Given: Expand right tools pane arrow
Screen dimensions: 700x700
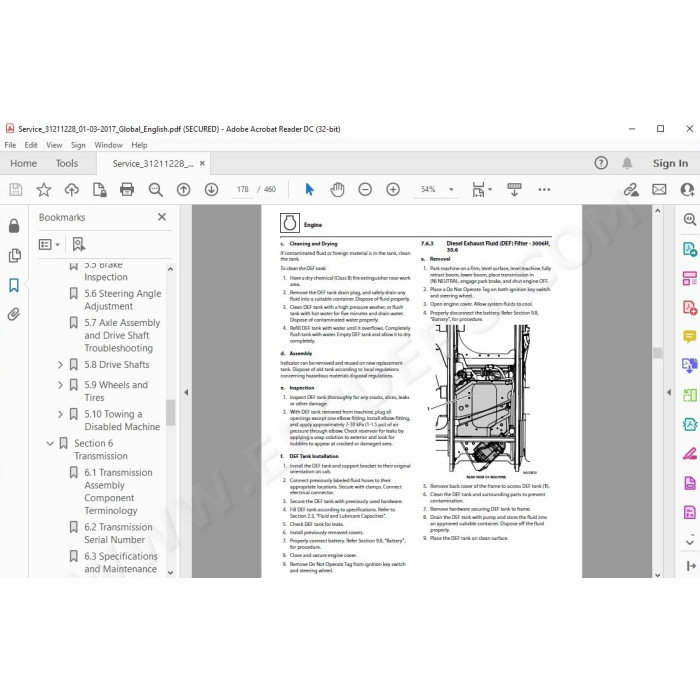Looking at the screenshot, I should click(669, 392).
